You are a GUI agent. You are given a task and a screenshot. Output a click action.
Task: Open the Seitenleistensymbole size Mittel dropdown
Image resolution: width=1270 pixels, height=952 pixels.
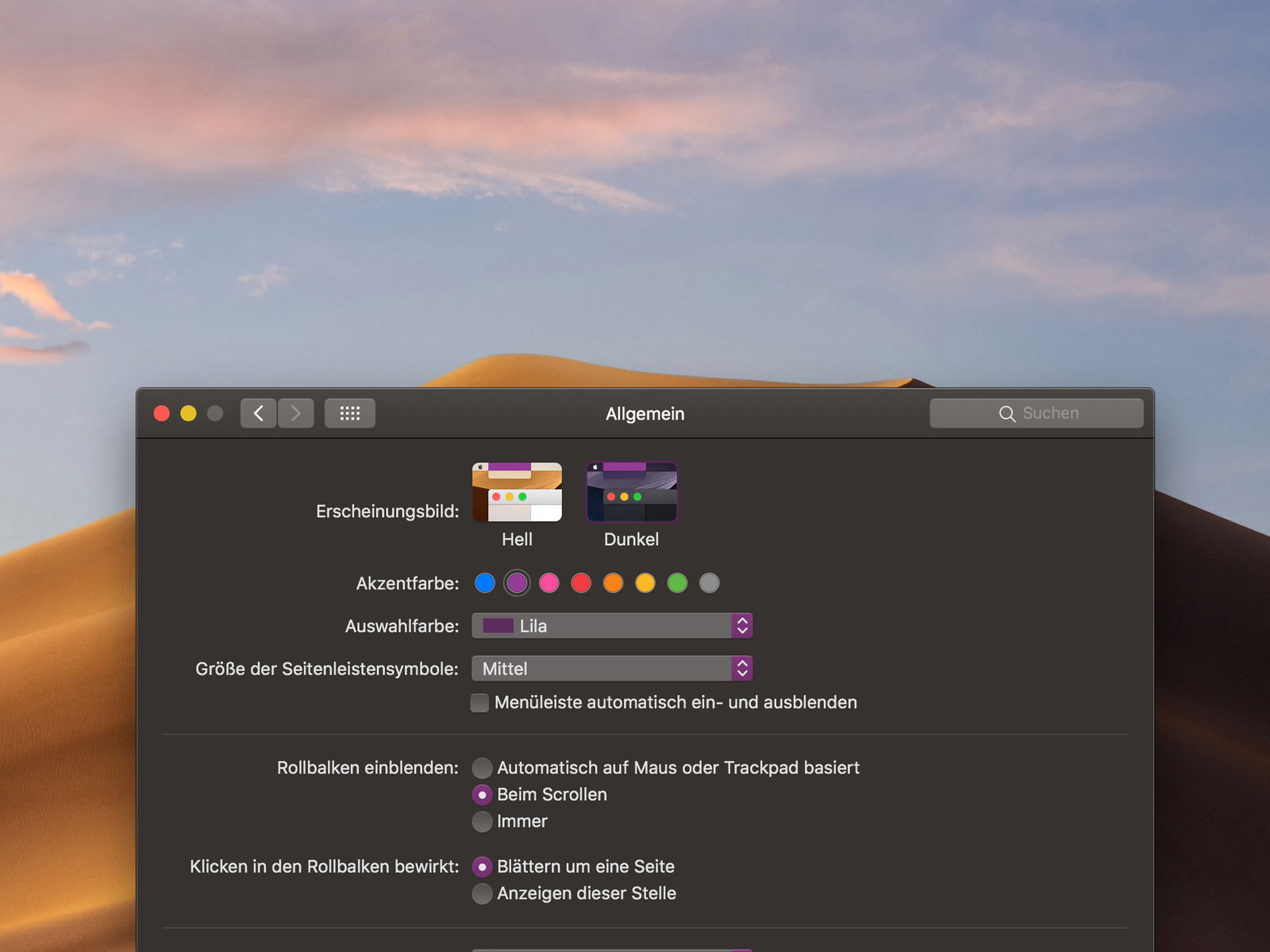[612, 669]
